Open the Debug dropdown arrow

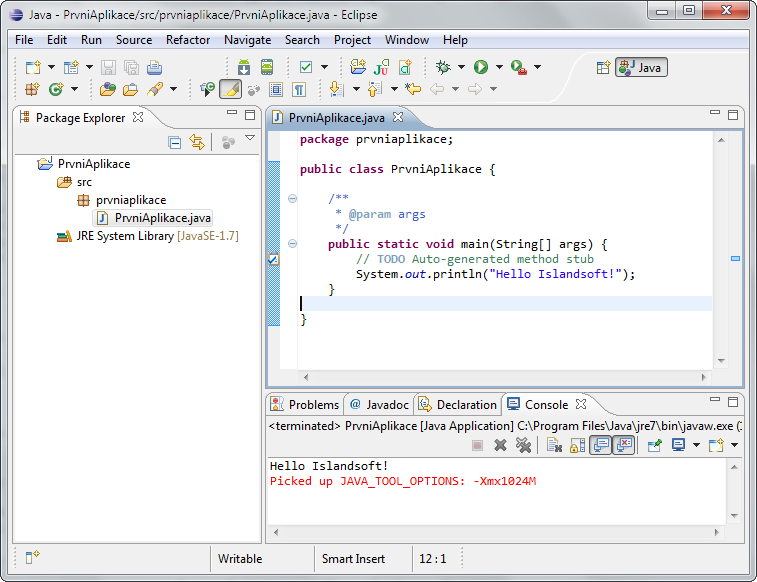462,67
